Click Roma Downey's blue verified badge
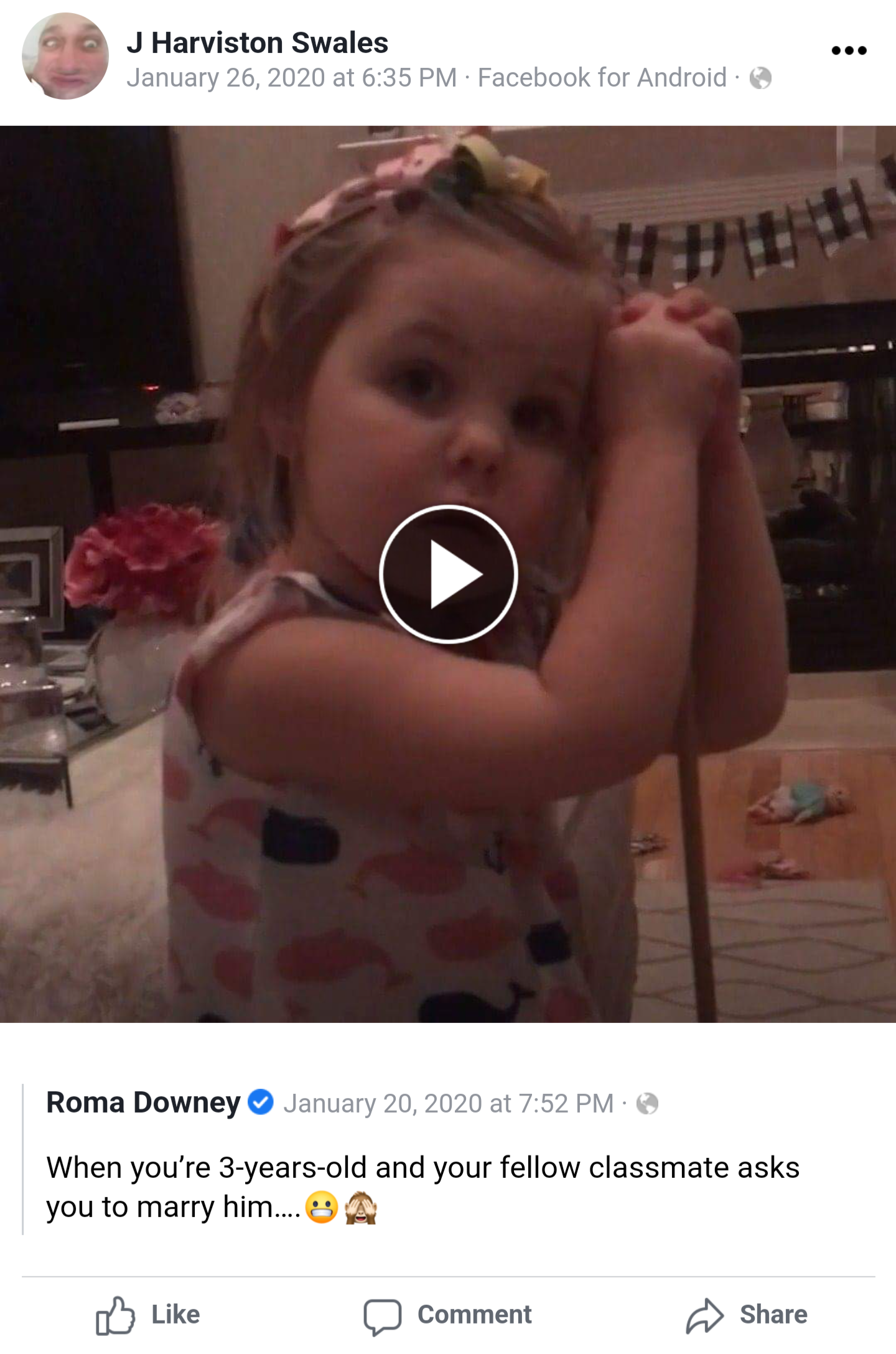The image size is (896, 1354). click(x=261, y=1102)
